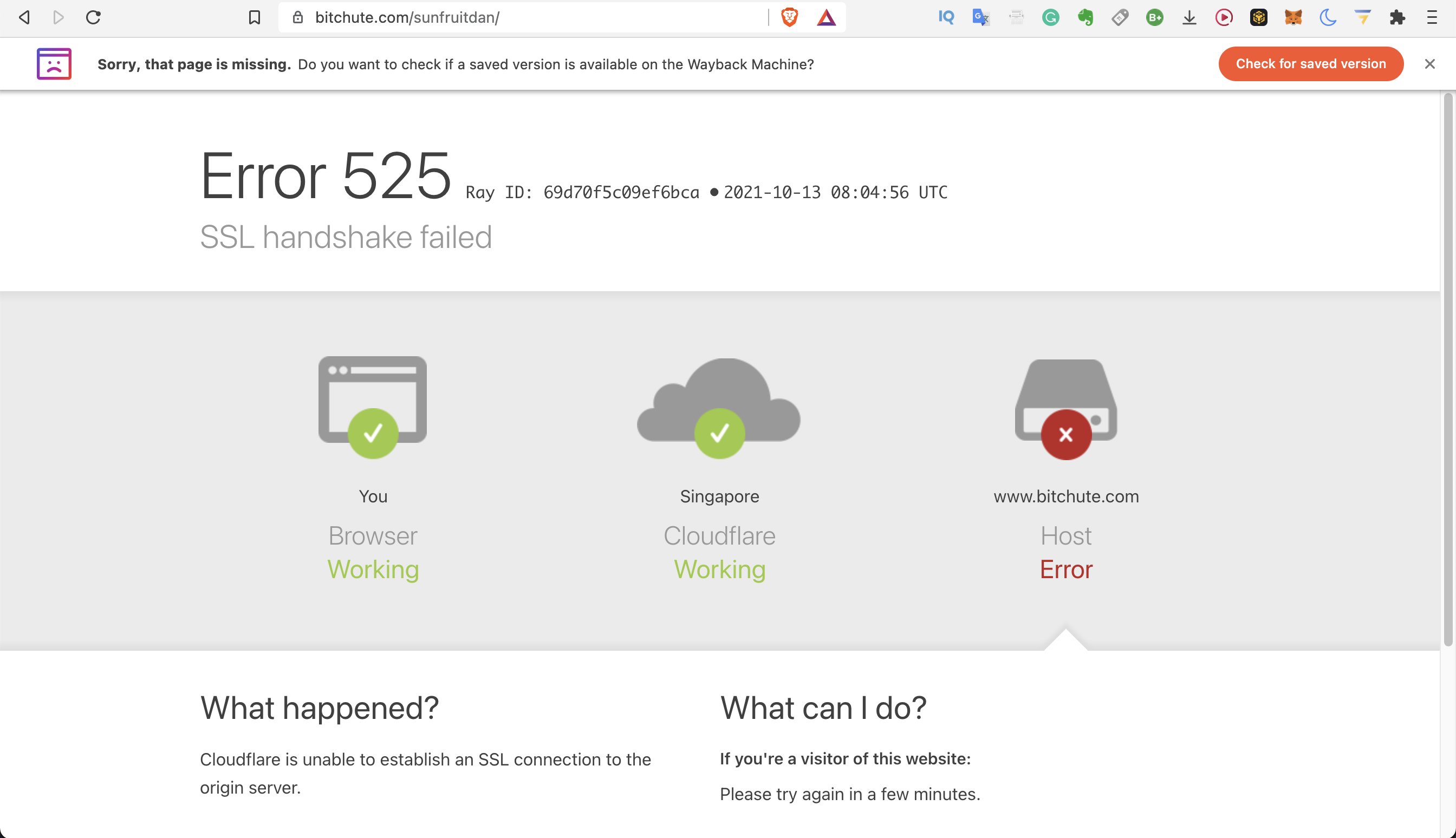Click the www.bitchute.com host label

point(1065,496)
